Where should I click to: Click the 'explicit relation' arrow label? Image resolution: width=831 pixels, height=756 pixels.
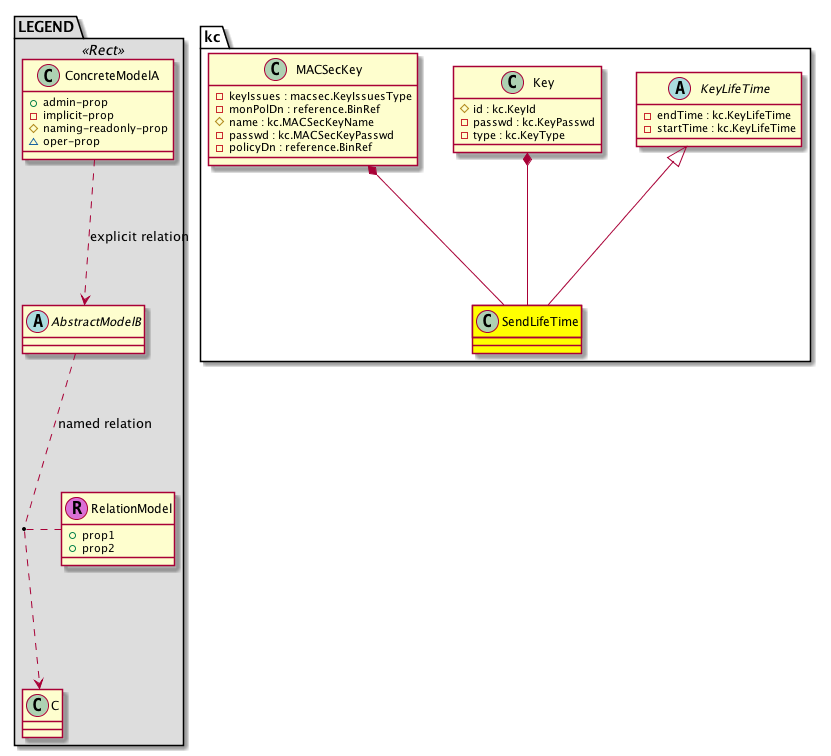138,237
